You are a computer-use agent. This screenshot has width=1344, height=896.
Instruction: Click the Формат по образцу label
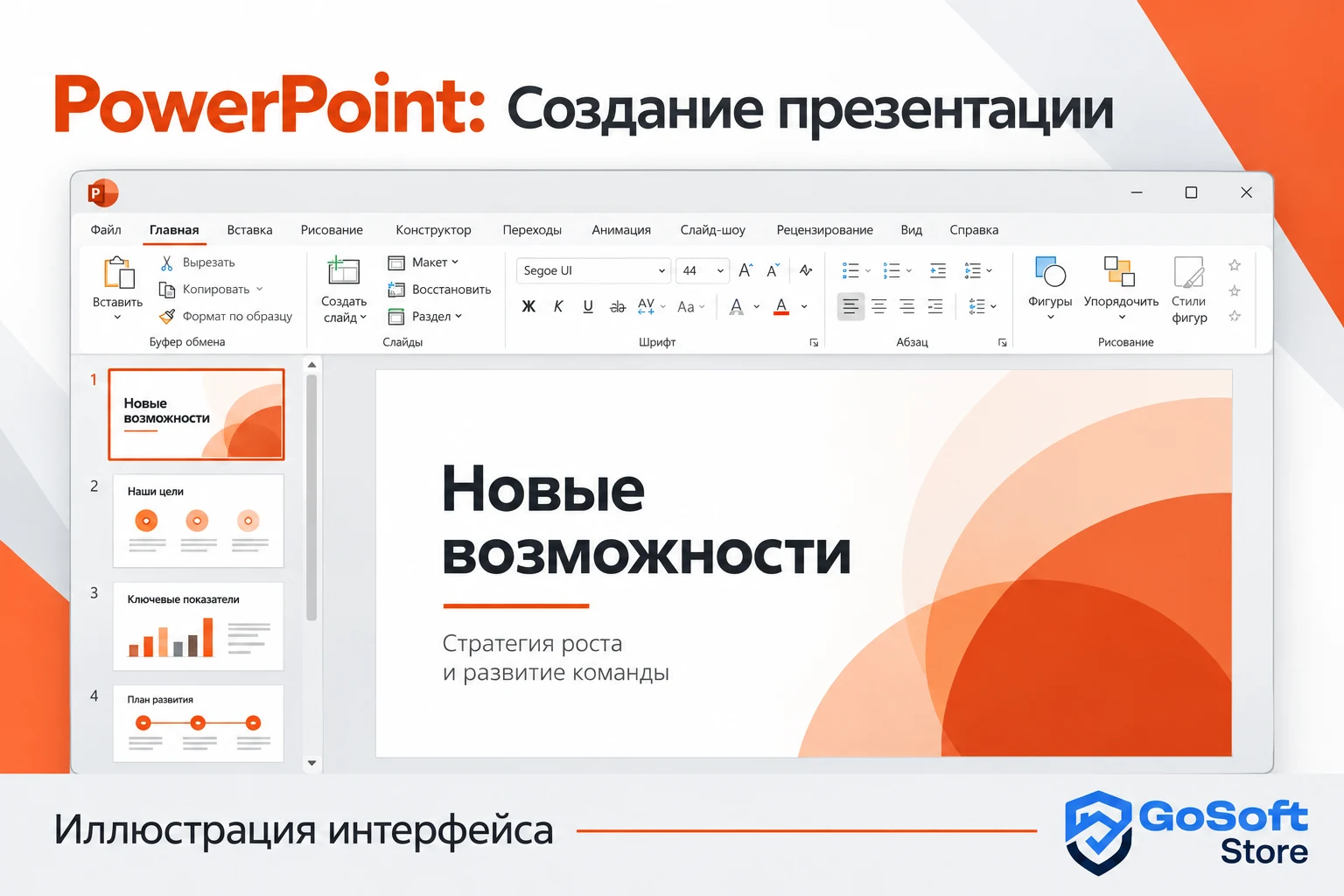[237, 317]
